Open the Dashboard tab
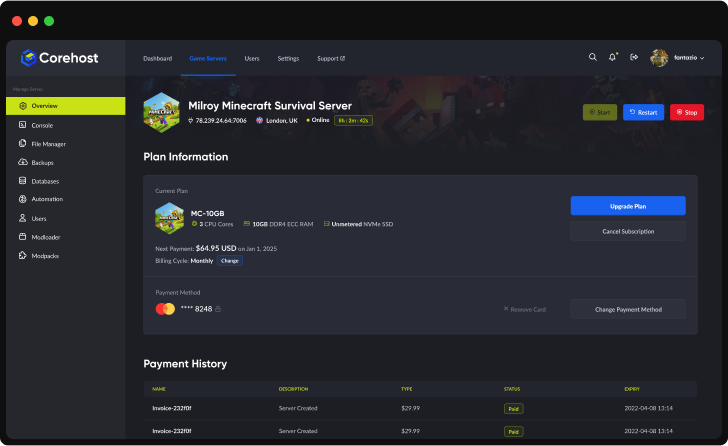Screen dimensions: 728x446 tap(157, 58)
